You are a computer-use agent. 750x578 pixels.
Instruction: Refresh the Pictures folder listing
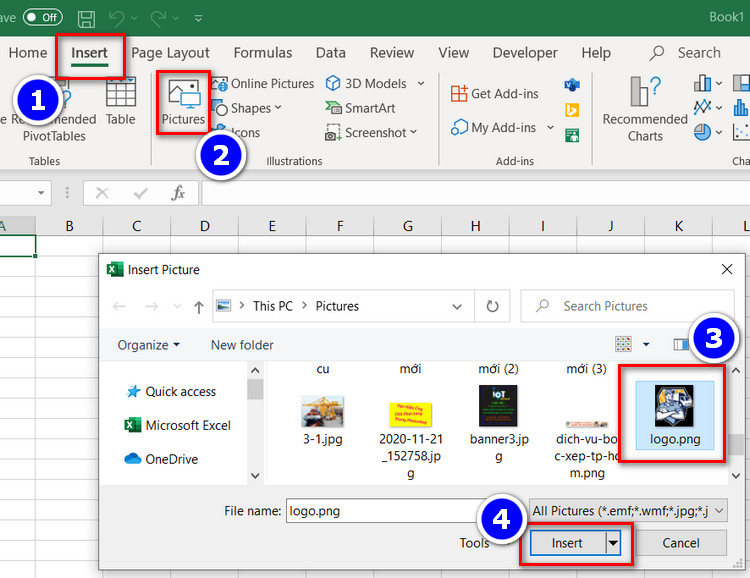tap(492, 306)
